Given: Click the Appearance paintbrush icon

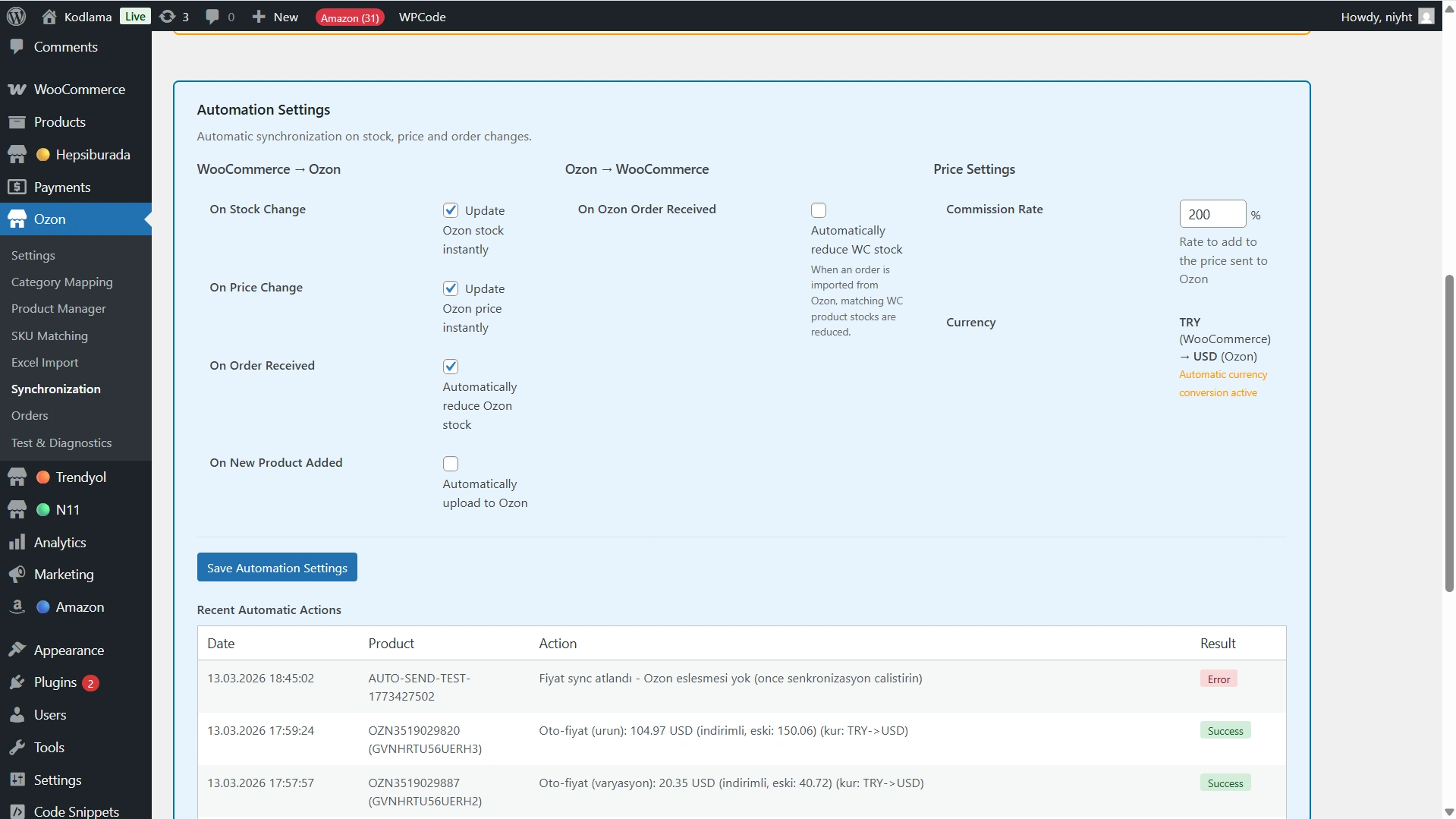Looking at the screenshot, I should coord(17,650).
